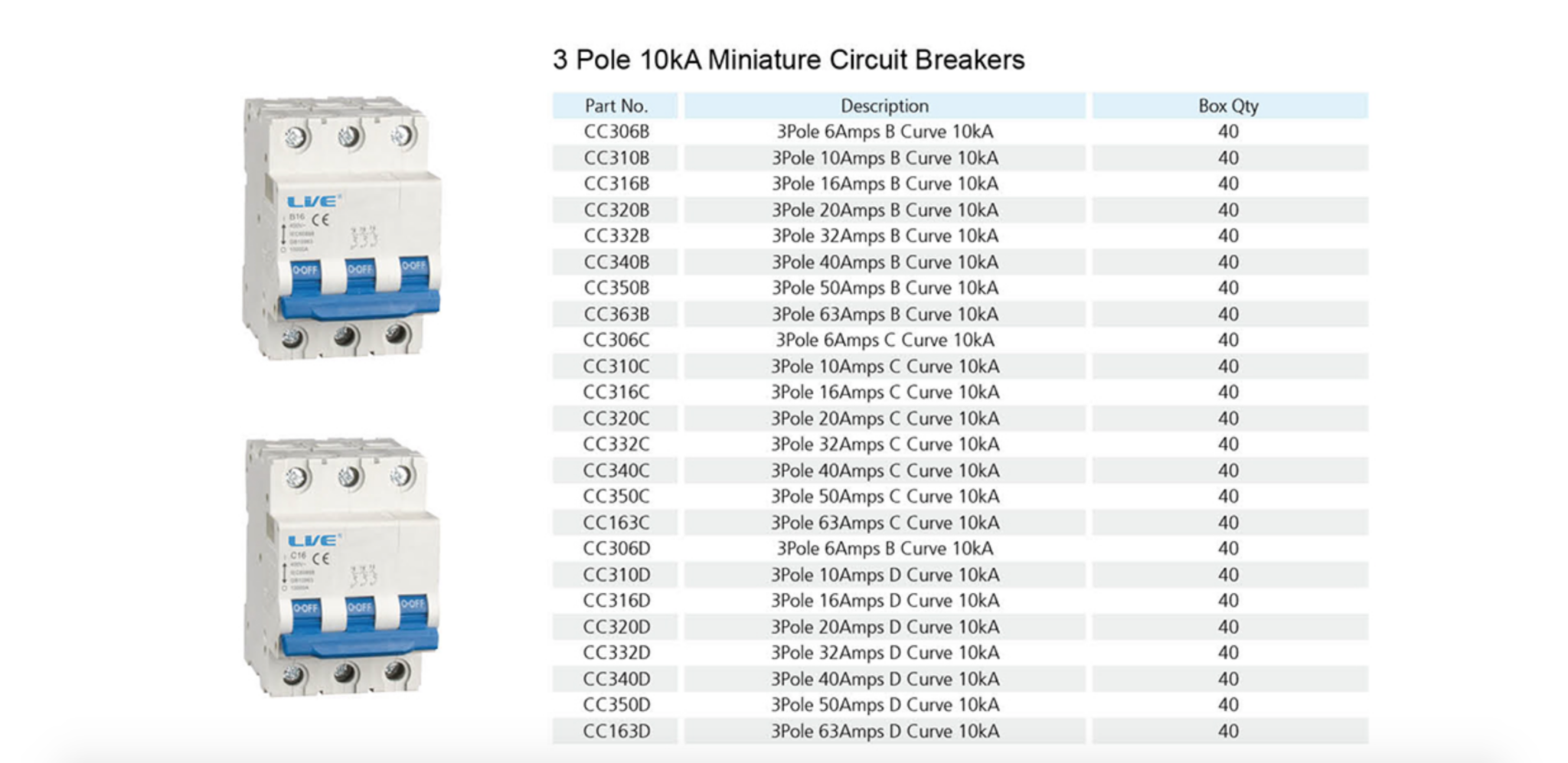Click the CE mark on top breaker
The height and width of the screenshot is (763, 1568).
click(321, 220)
